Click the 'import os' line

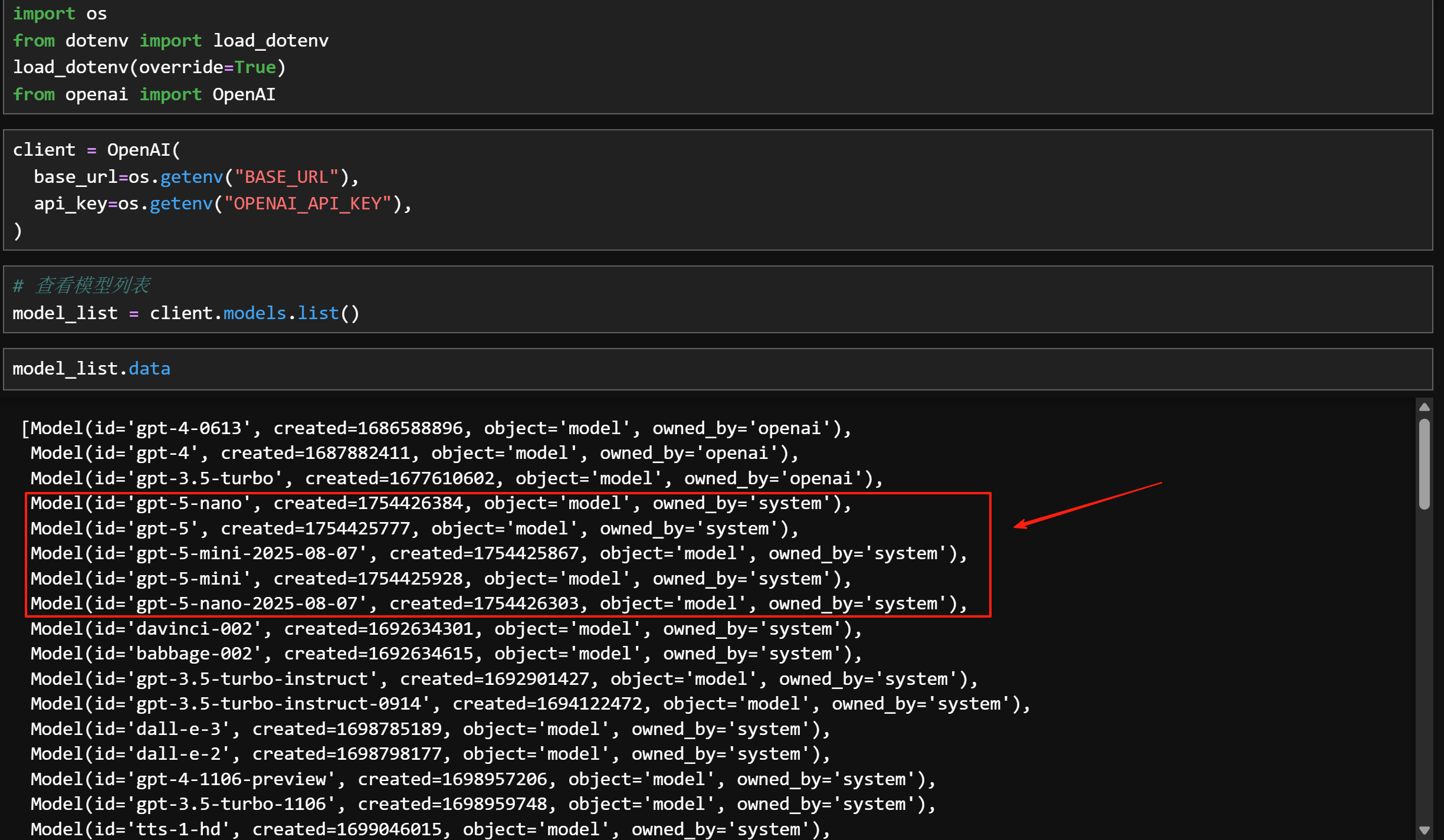click(x=60, y=14)
